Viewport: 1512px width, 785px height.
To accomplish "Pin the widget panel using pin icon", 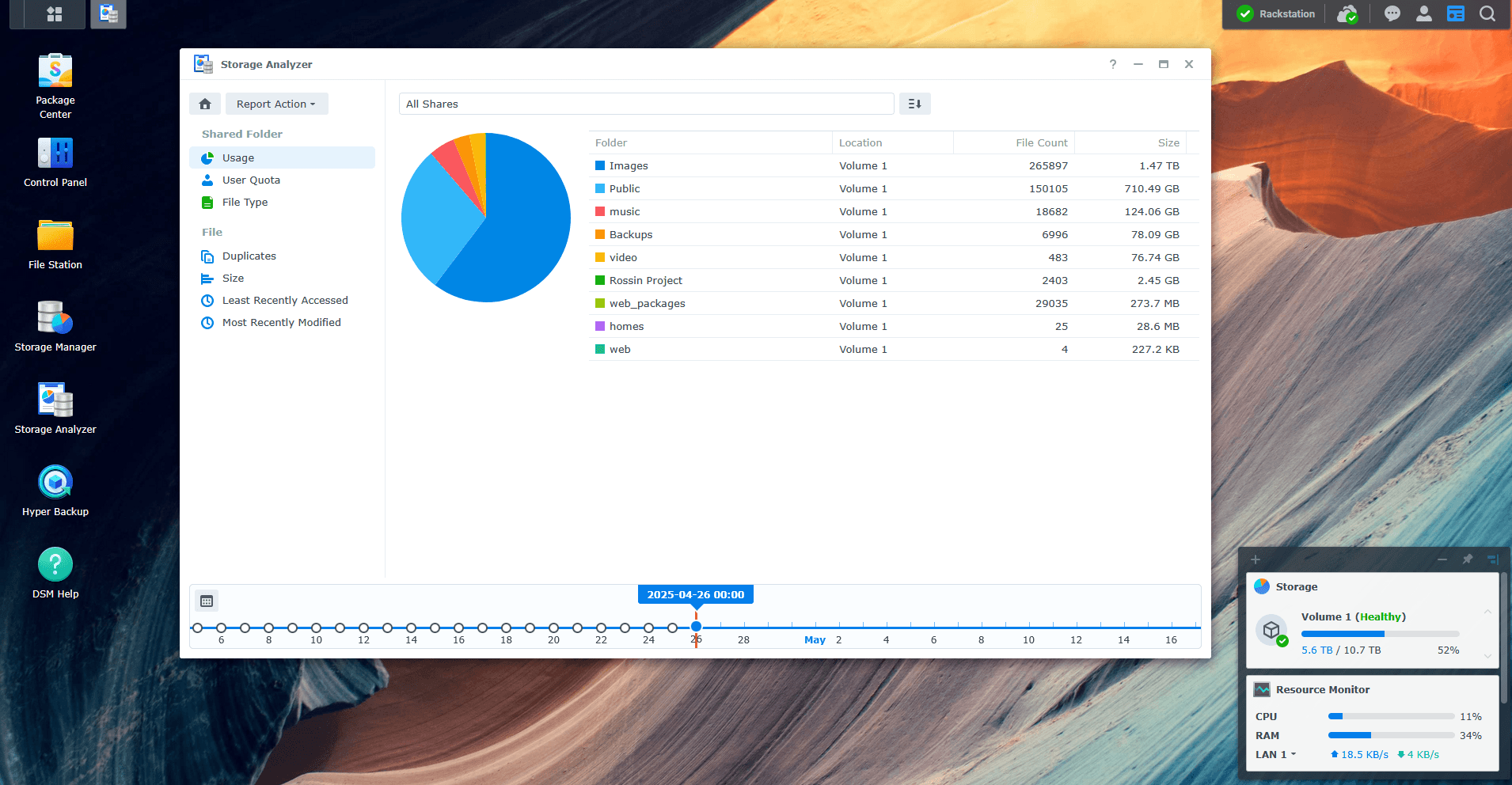I will (1467, 559).
